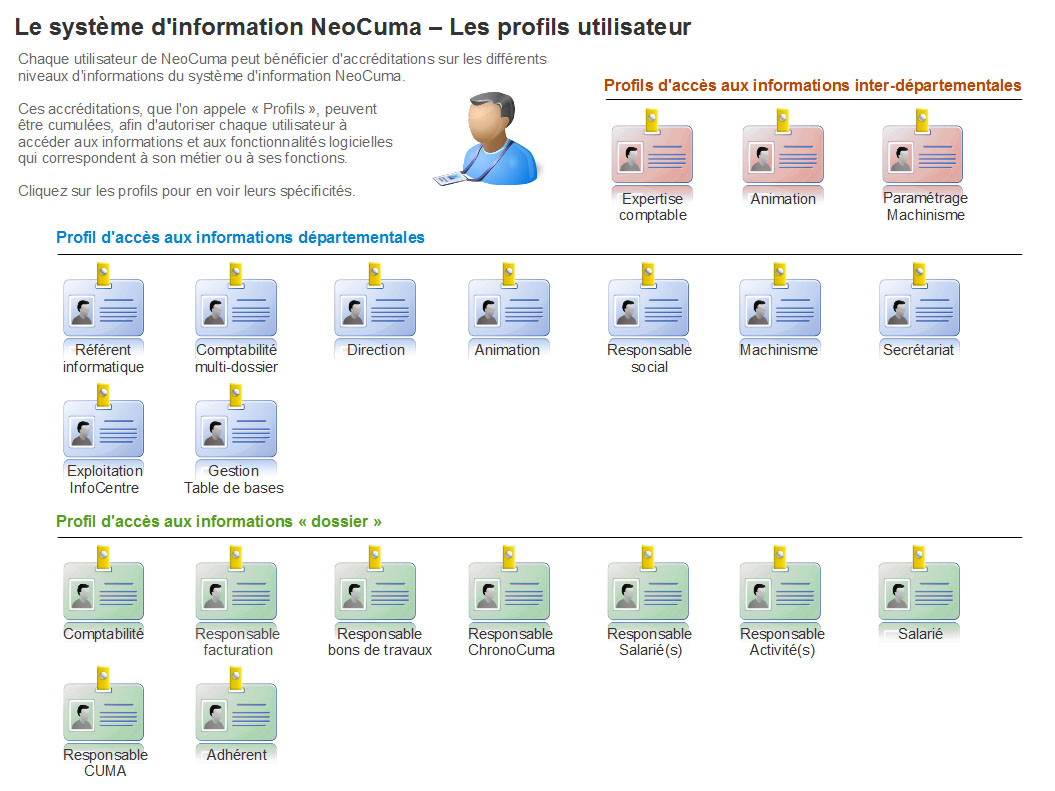1055x791 pixels.
Task: Select the blue Direction profile badge
Action: point(375,307)
